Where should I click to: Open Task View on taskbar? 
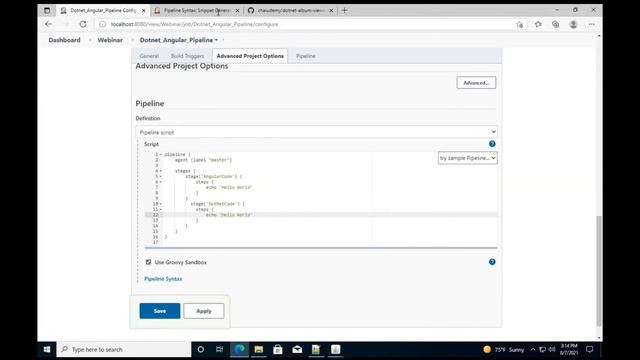(x=220, y=349)
